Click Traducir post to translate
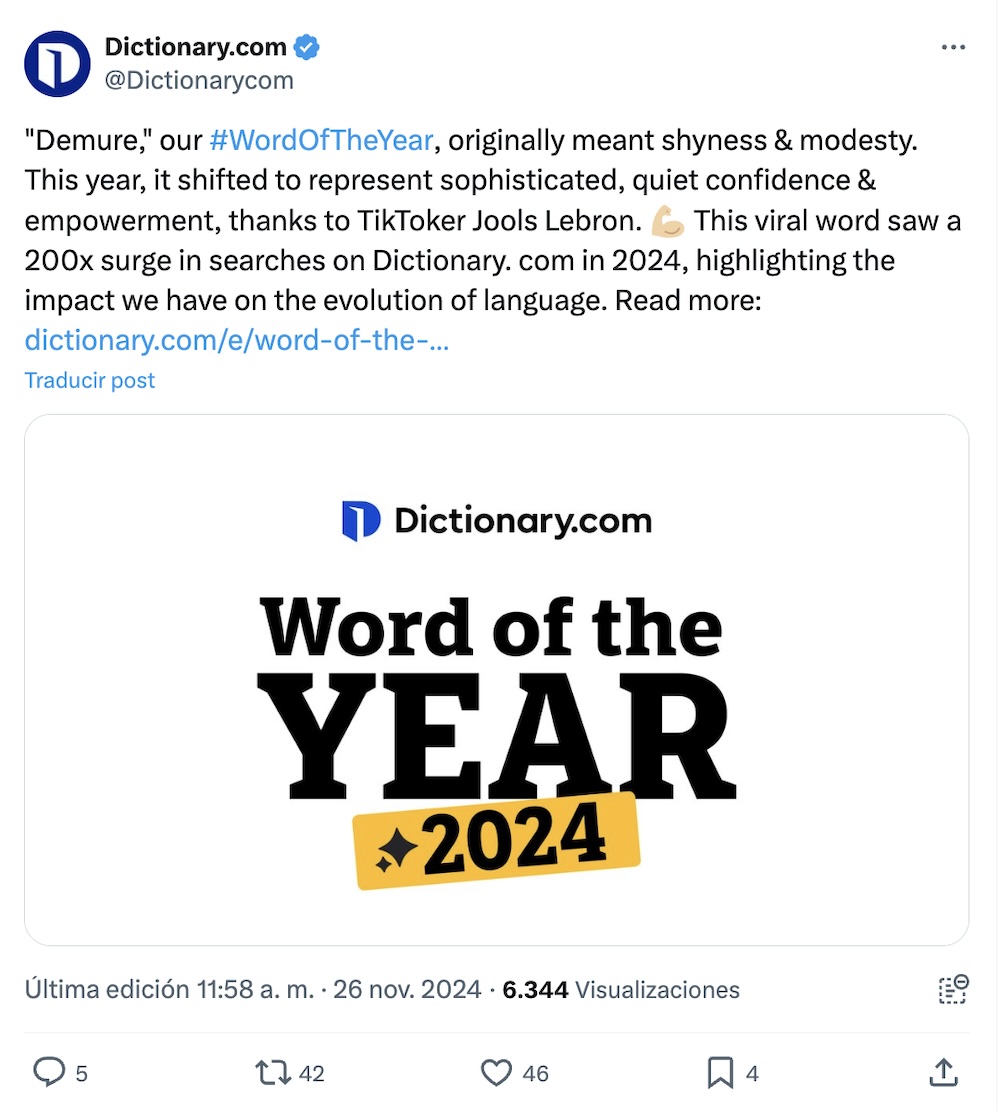This screenshot has width=1000, height=1111. click(x=90, y=380)
